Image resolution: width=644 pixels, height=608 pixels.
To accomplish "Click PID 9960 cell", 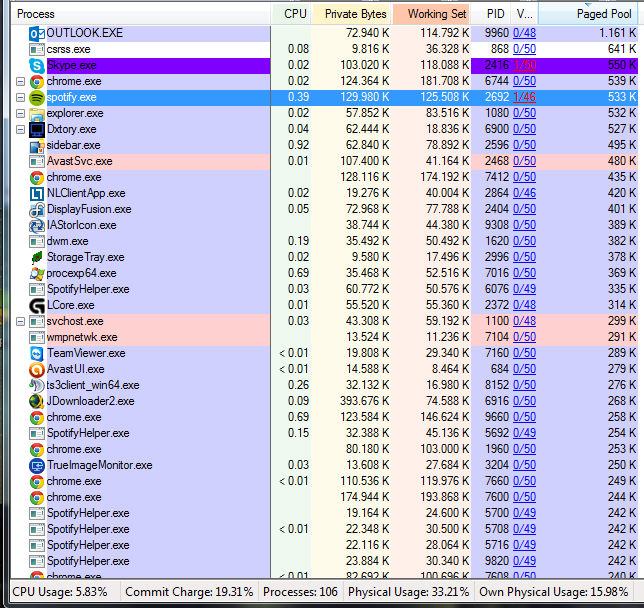I will (497, 33).
